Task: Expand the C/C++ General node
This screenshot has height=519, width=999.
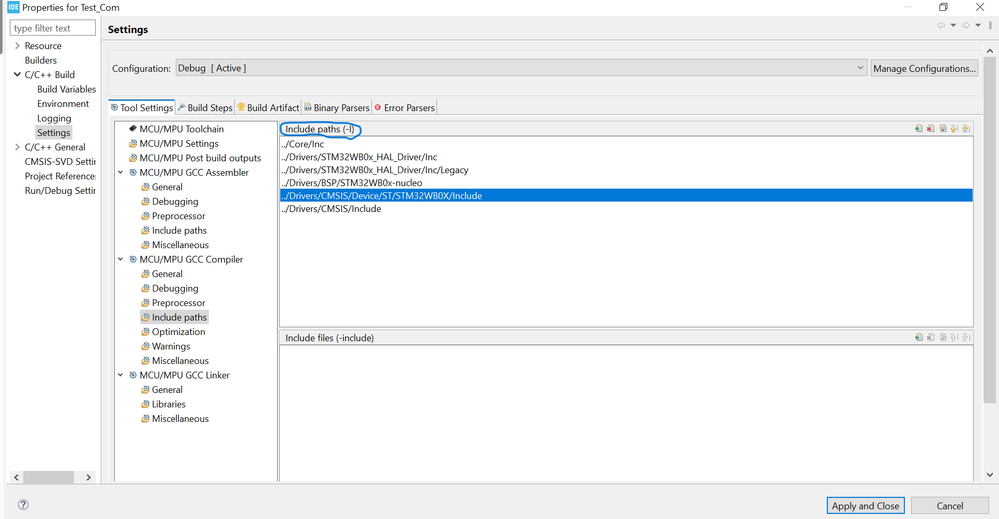Action: pyautogui.click(x=17, y=147)
